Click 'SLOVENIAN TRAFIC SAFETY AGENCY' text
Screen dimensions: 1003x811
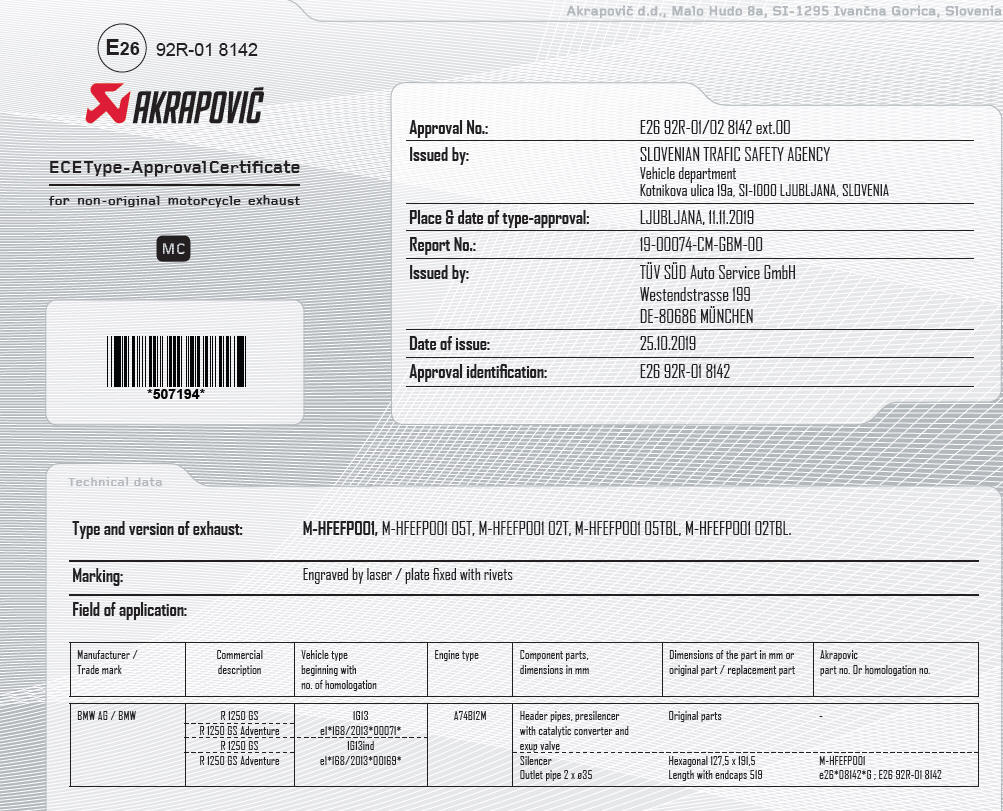click(x=735, y=154)
